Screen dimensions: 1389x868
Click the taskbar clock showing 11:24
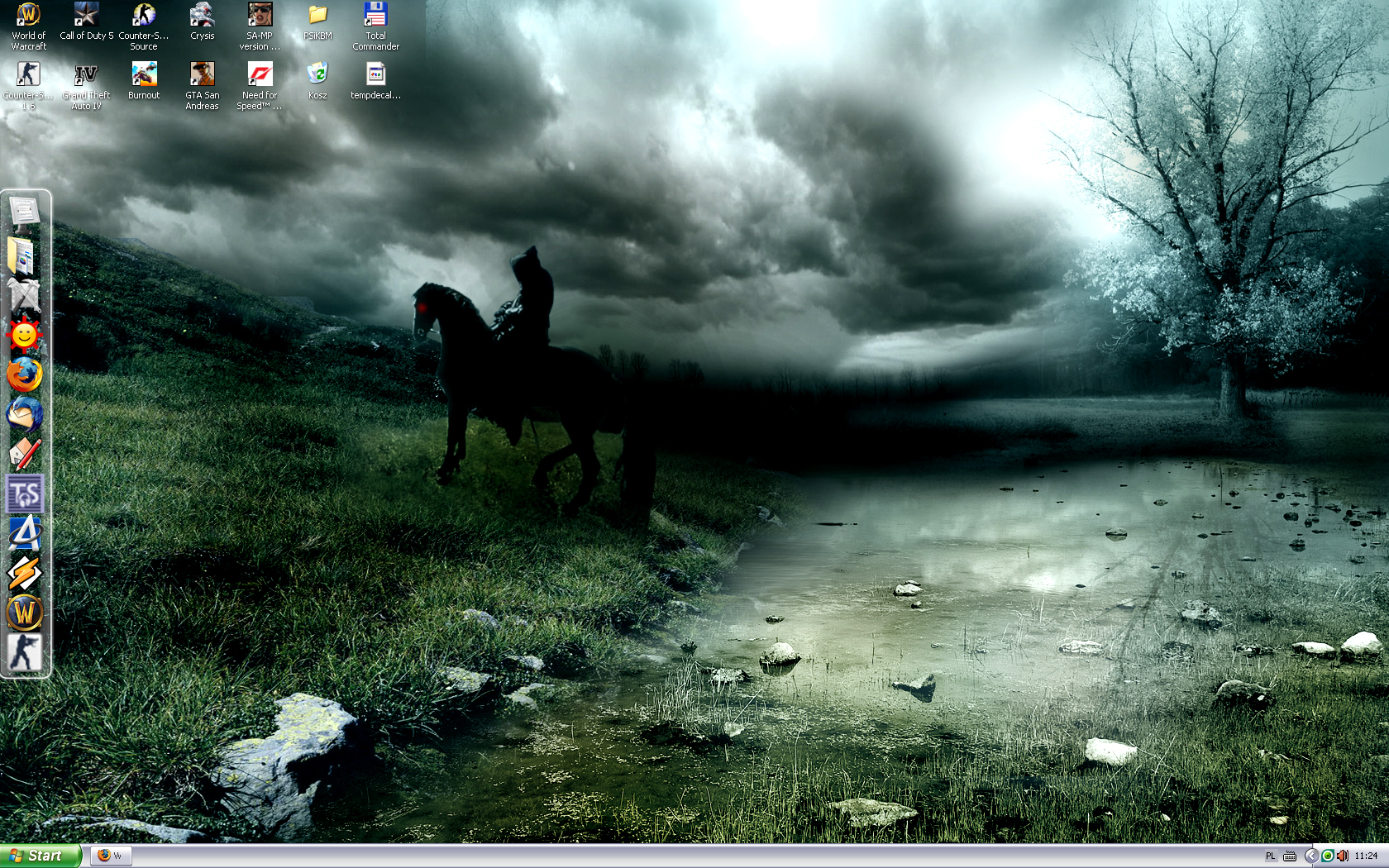[1366, 856]
